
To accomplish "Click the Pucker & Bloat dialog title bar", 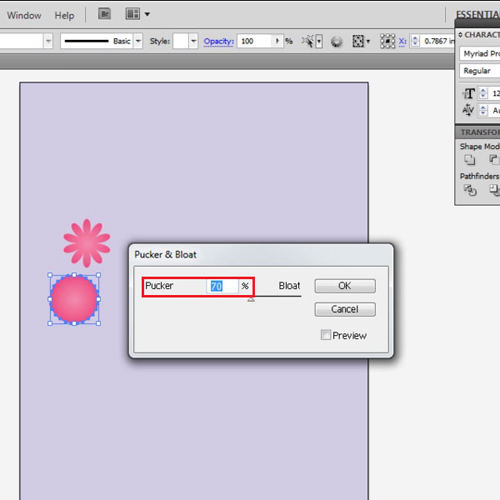I will pyautogui.click(x=261, y=255).
